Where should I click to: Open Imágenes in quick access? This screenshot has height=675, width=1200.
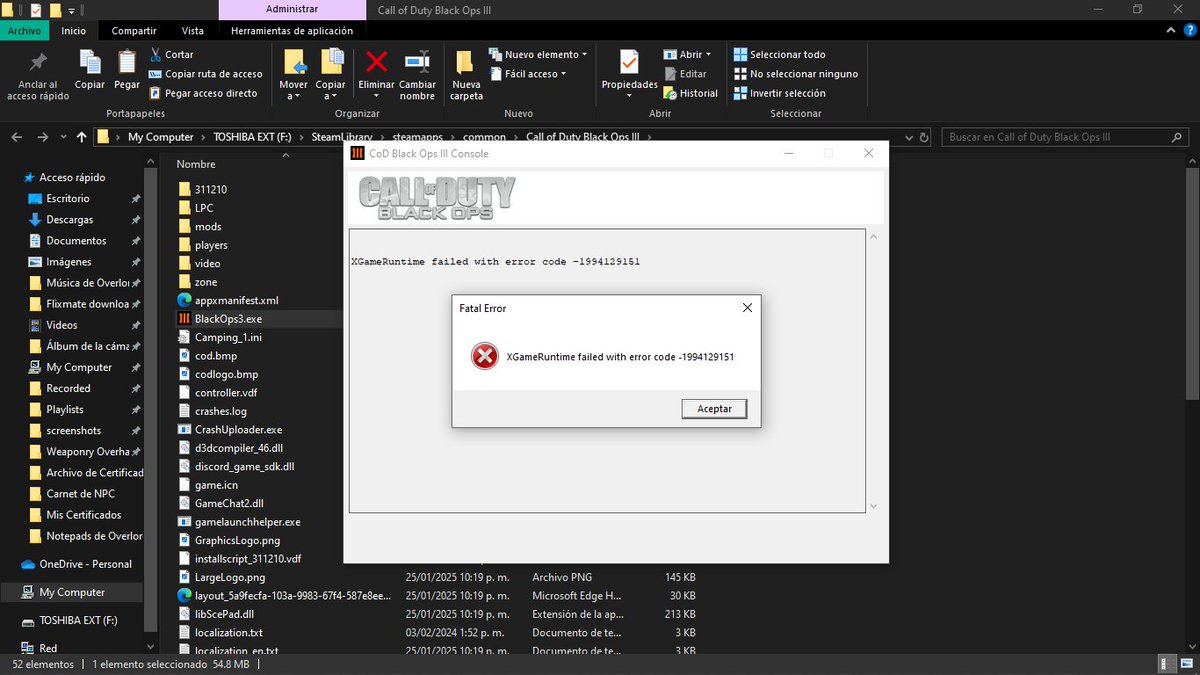coord(68,261)
